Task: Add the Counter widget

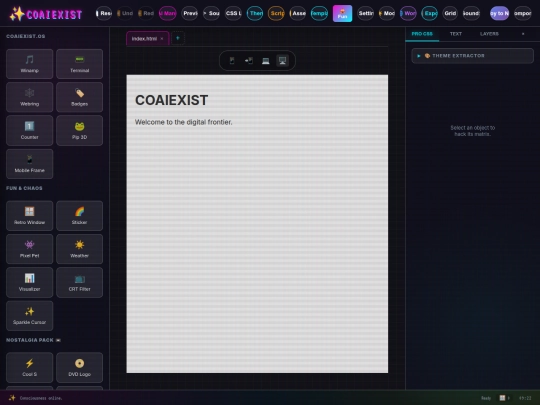Action: tap(30, 131)
